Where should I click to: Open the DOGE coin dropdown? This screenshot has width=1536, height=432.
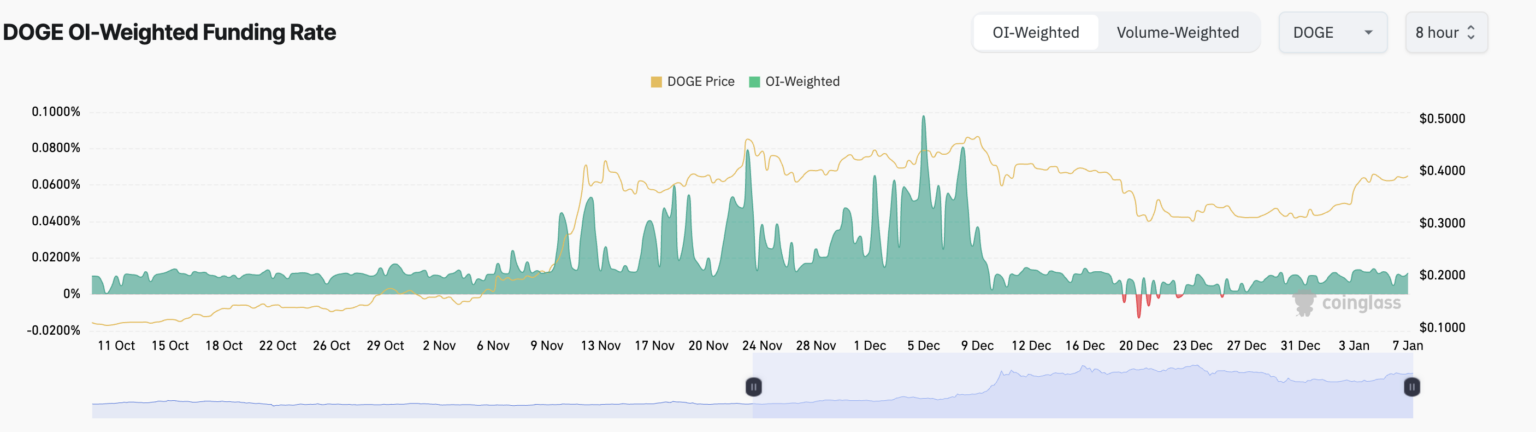click(x=1330, y=32)
